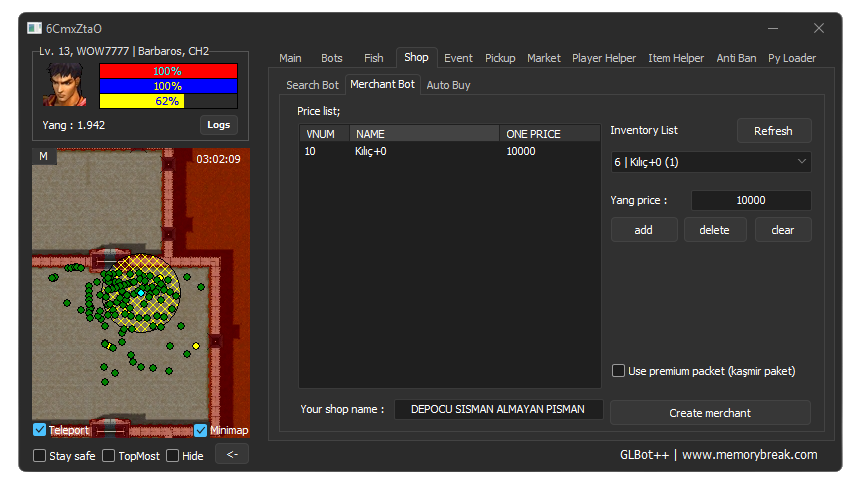Close the 6CmxZtaO window
The height and width of the screenshot is (498, 857).
[819, 28]
